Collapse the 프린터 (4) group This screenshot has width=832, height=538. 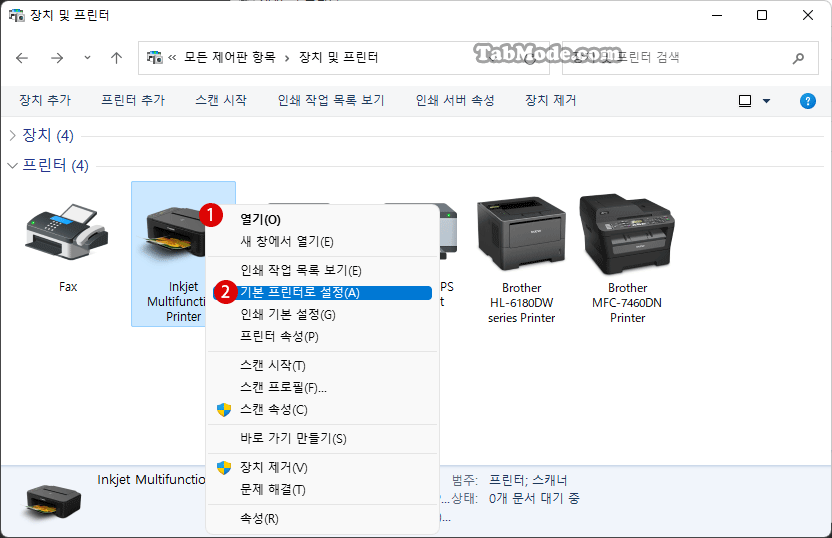pos(12,166)
